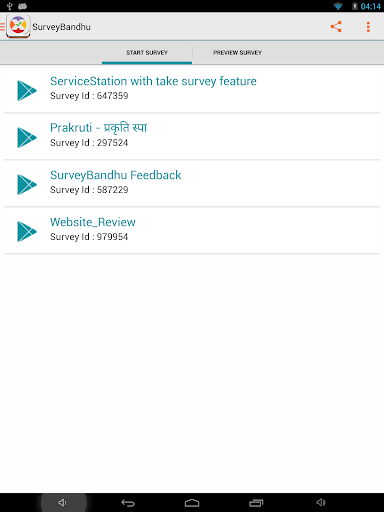The height and width of the screenshot is (512, 384).
Task: Open the three-dot overflow menu
Action: [368, 27]
